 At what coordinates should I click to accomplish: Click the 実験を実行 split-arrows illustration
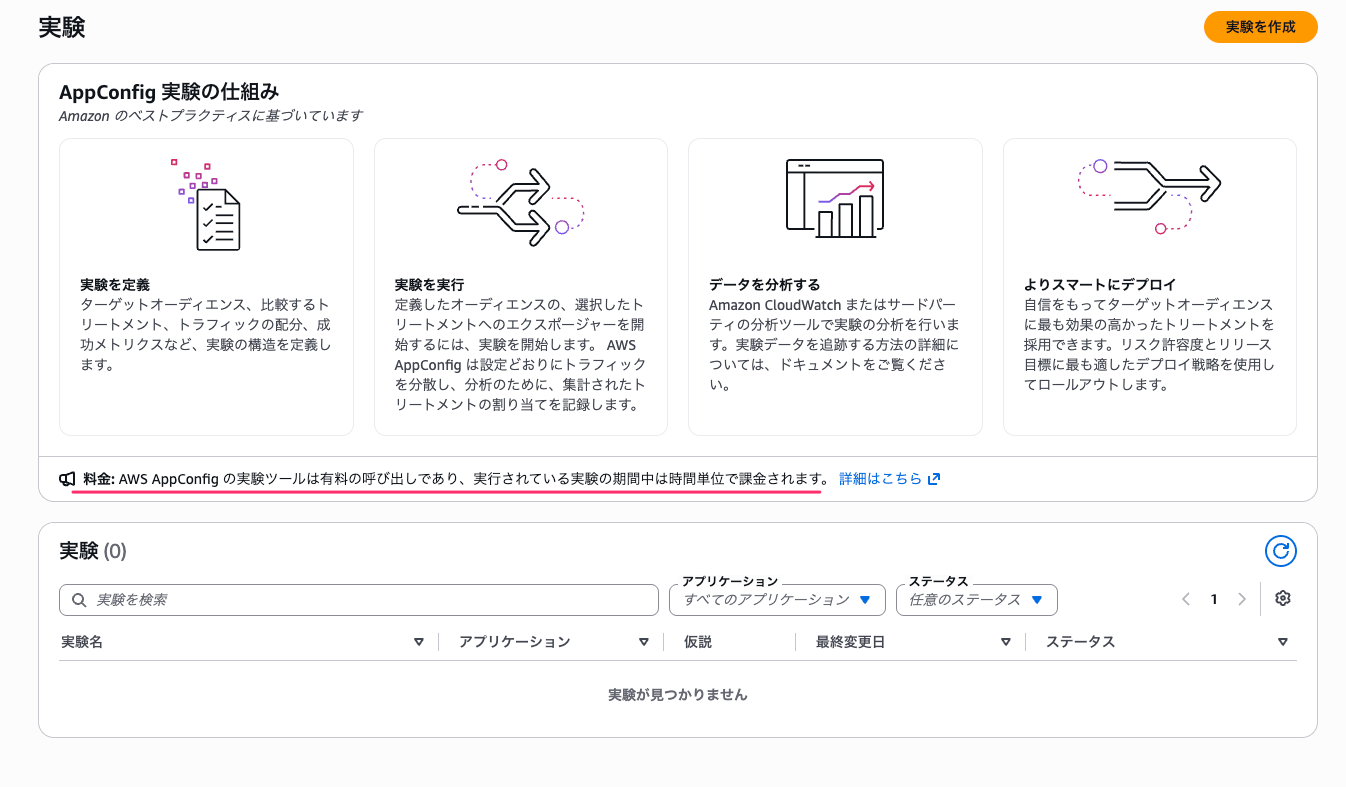click(520, 203)
